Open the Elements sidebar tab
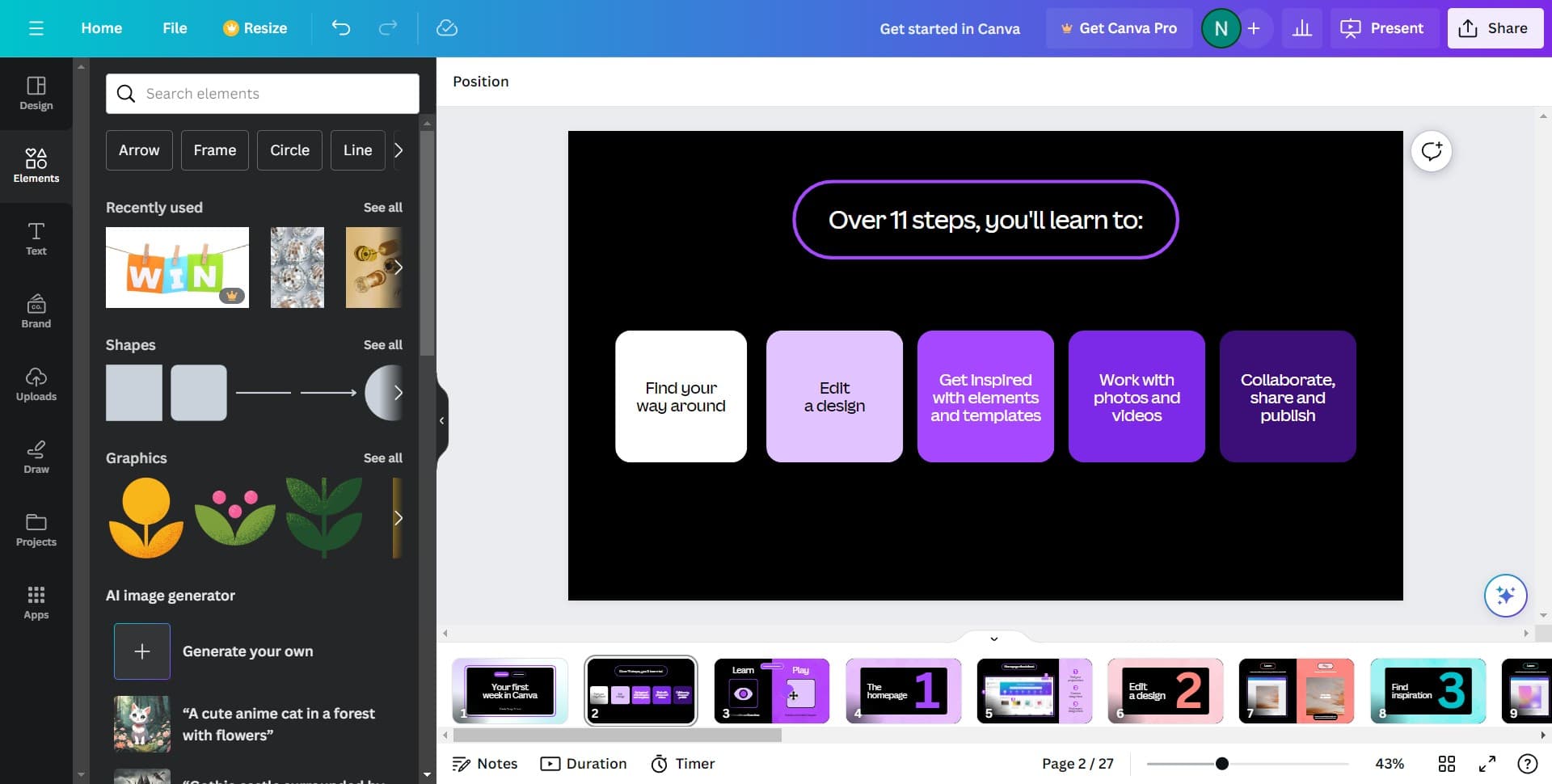1552x784 pixels. (x=36, y=166)
